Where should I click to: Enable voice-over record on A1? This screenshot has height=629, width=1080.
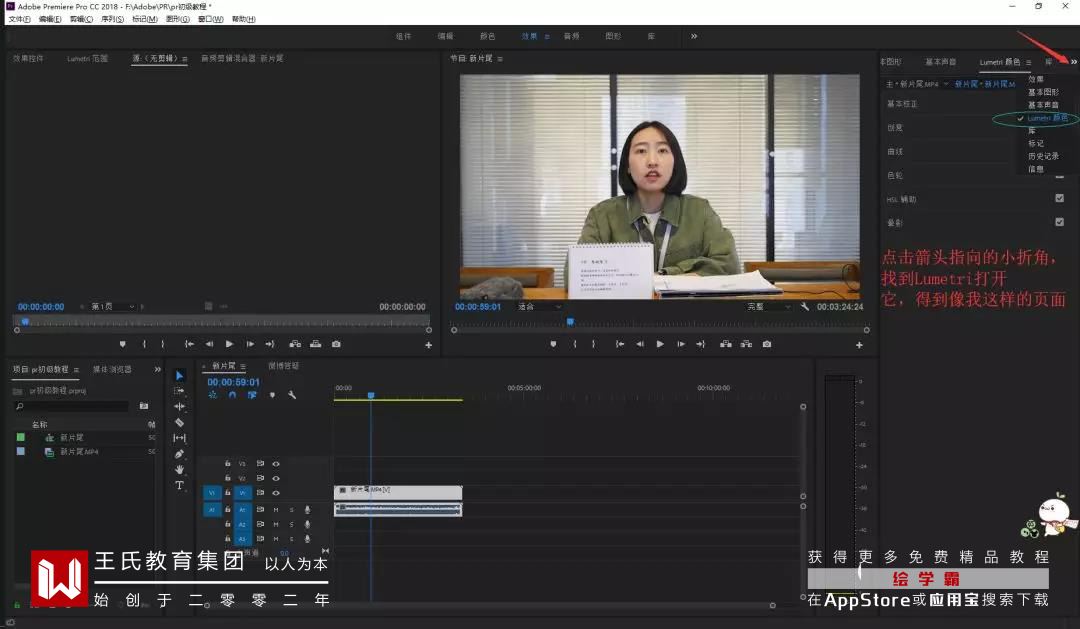point(307,510)
